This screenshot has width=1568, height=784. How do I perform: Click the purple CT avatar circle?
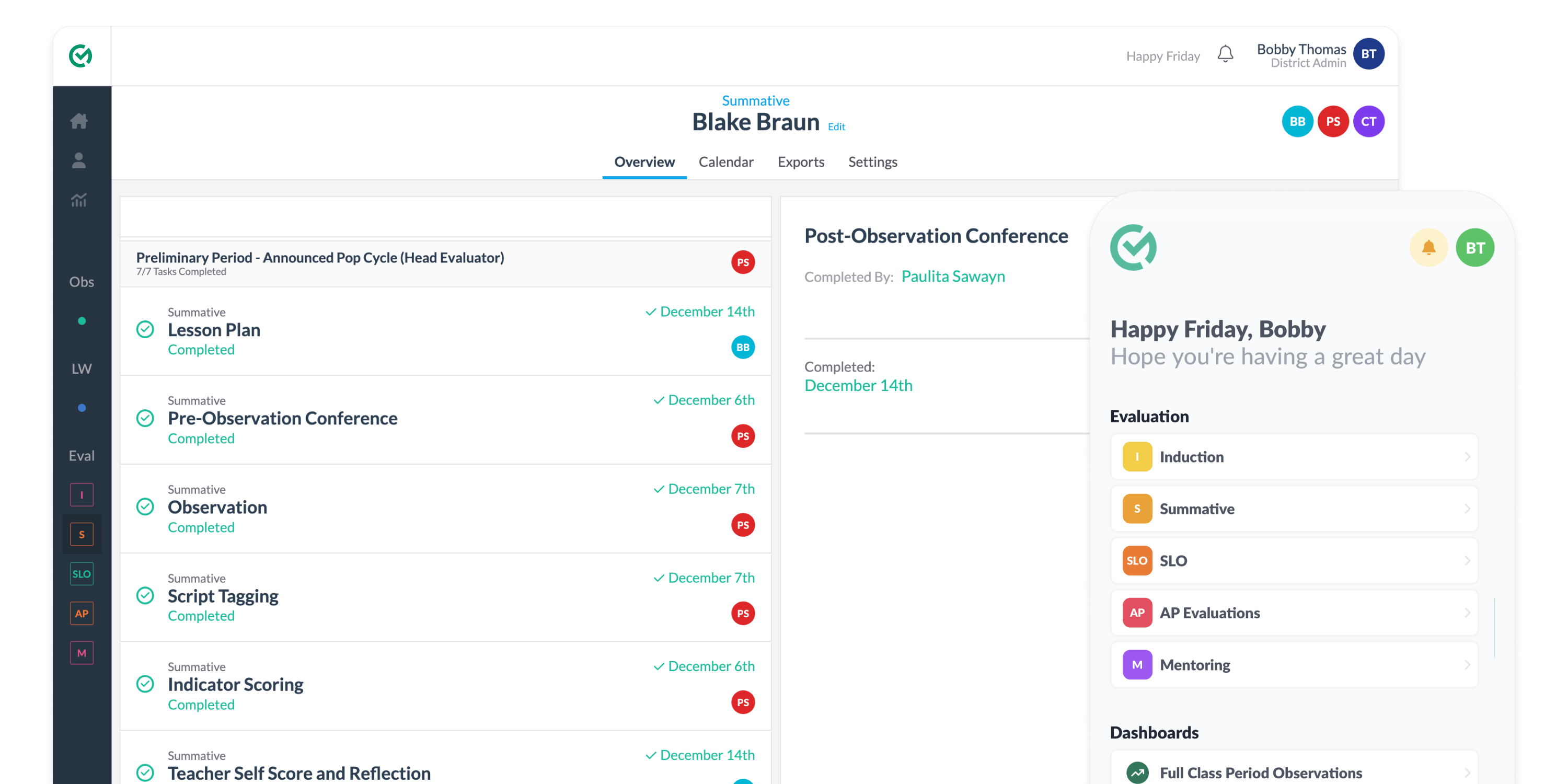[x=1368, y=122]
